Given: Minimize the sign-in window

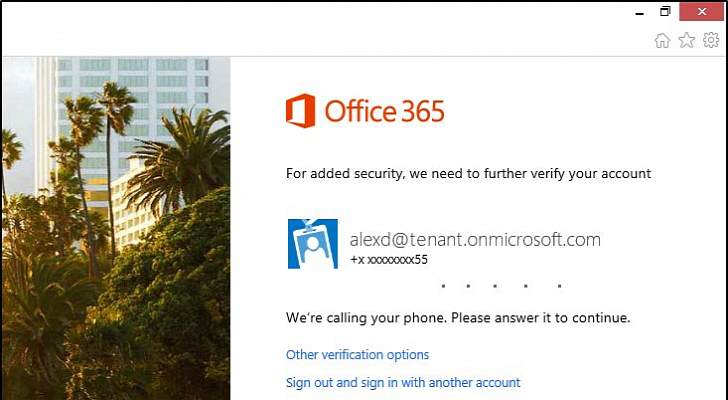Looking at the screenshot, I should [x=640, y=12].
